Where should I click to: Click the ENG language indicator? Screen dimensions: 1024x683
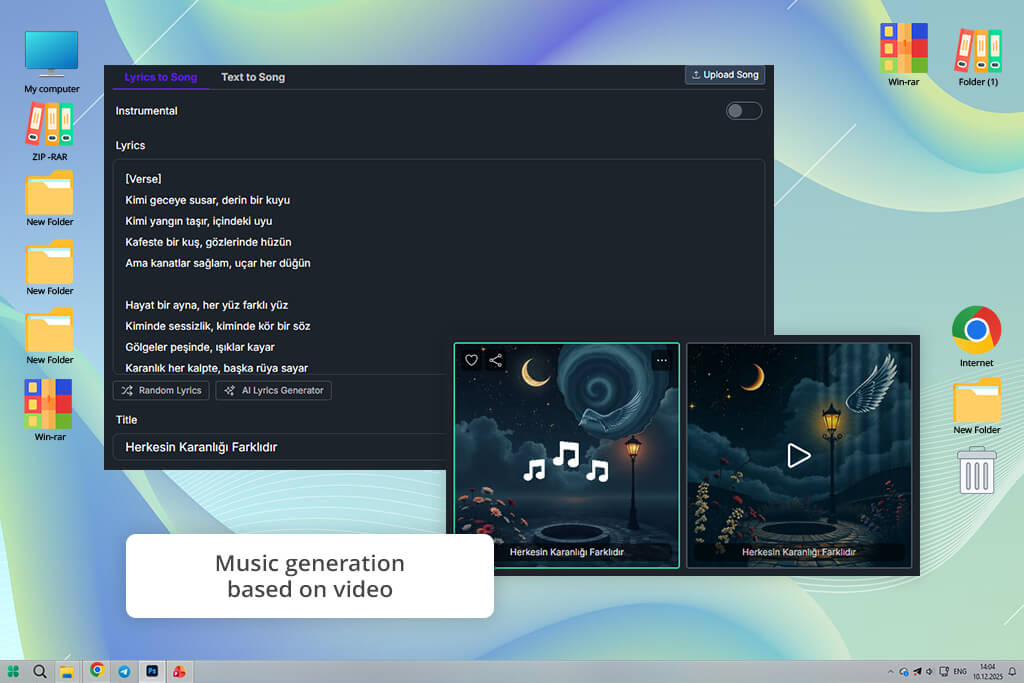(960, 671)
